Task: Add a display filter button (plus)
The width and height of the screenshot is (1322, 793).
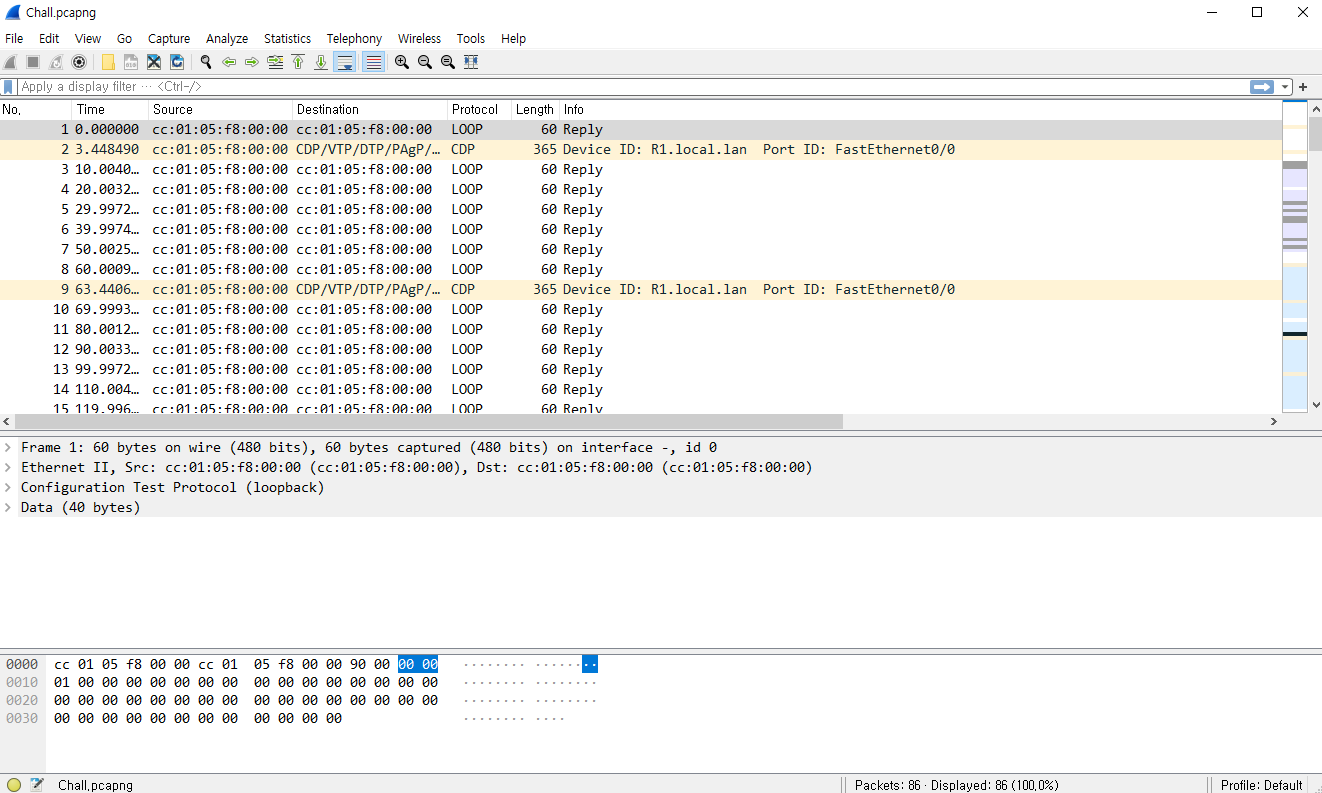Action: point(1303,87)
